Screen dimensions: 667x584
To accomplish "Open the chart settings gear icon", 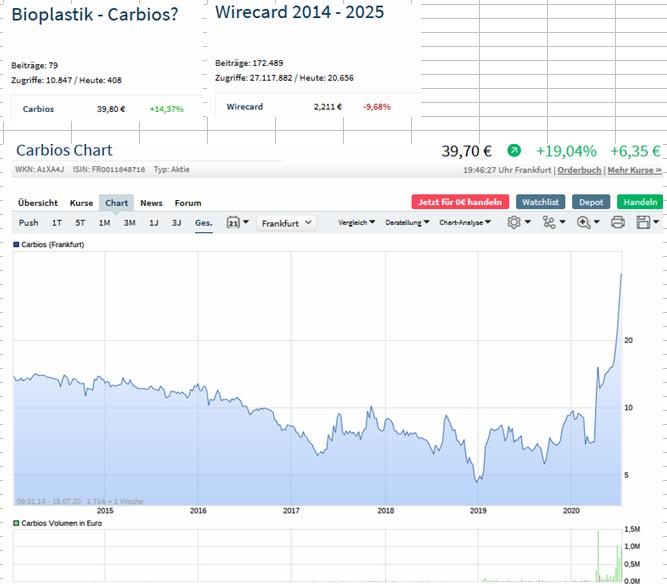I will pyautogui.click(x=514, y=222).
